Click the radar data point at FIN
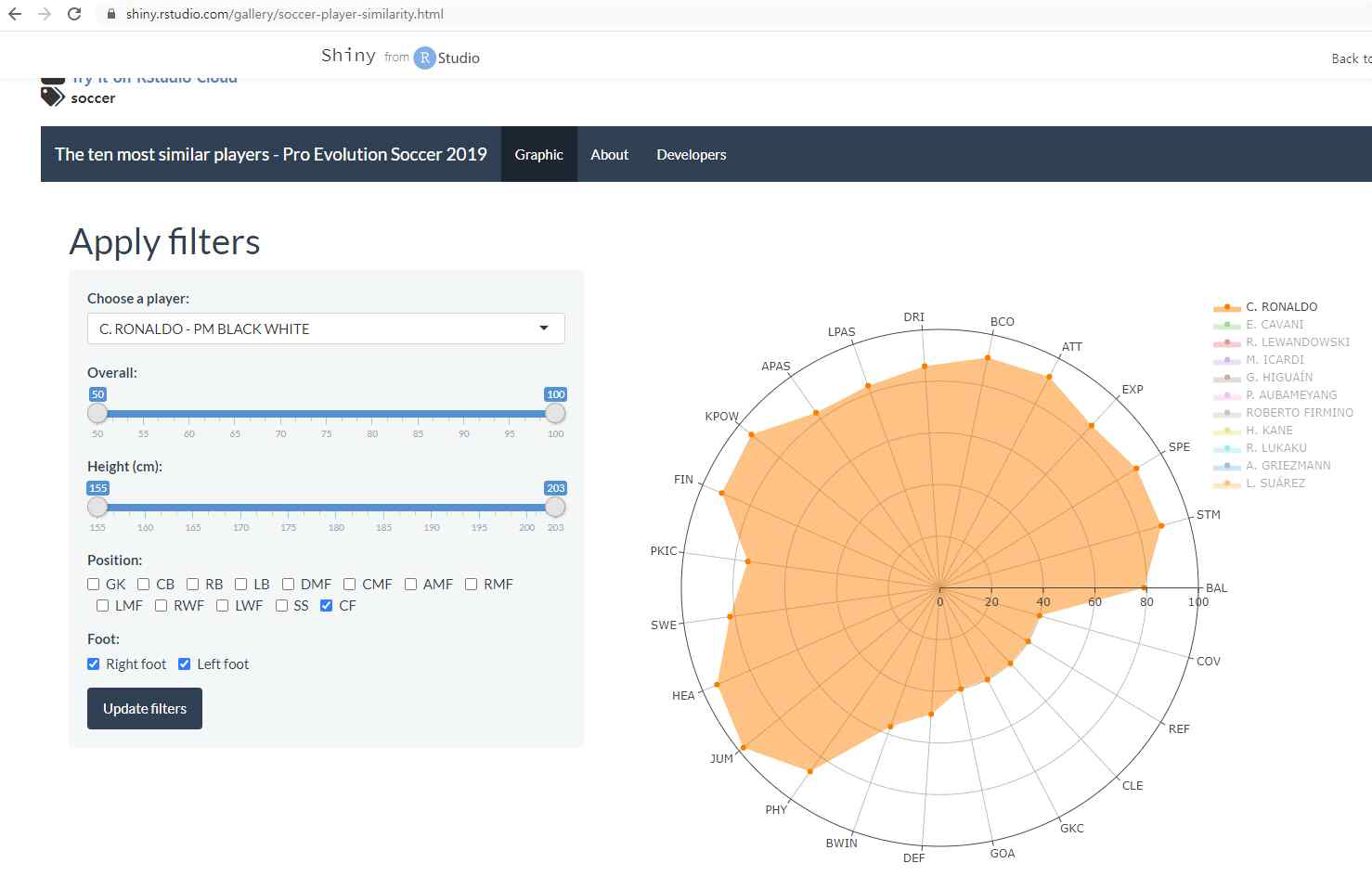Screen dimensions: 1372x876 coord(722,492)
